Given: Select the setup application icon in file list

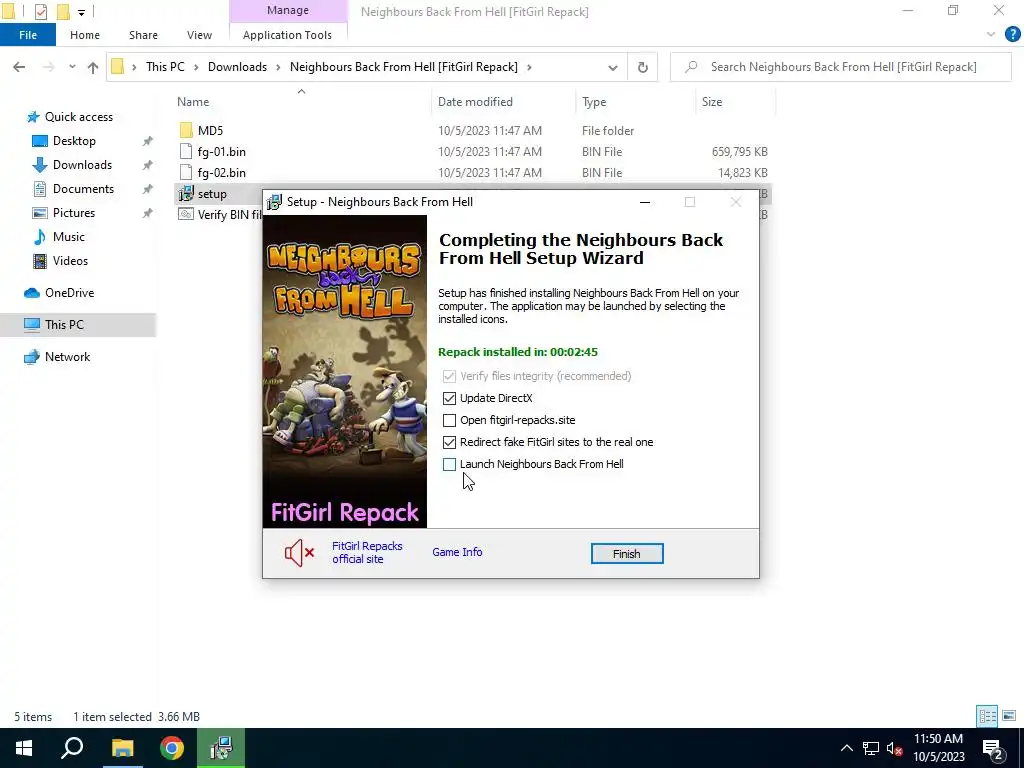Looking at the screenshot, I should 186,193.
